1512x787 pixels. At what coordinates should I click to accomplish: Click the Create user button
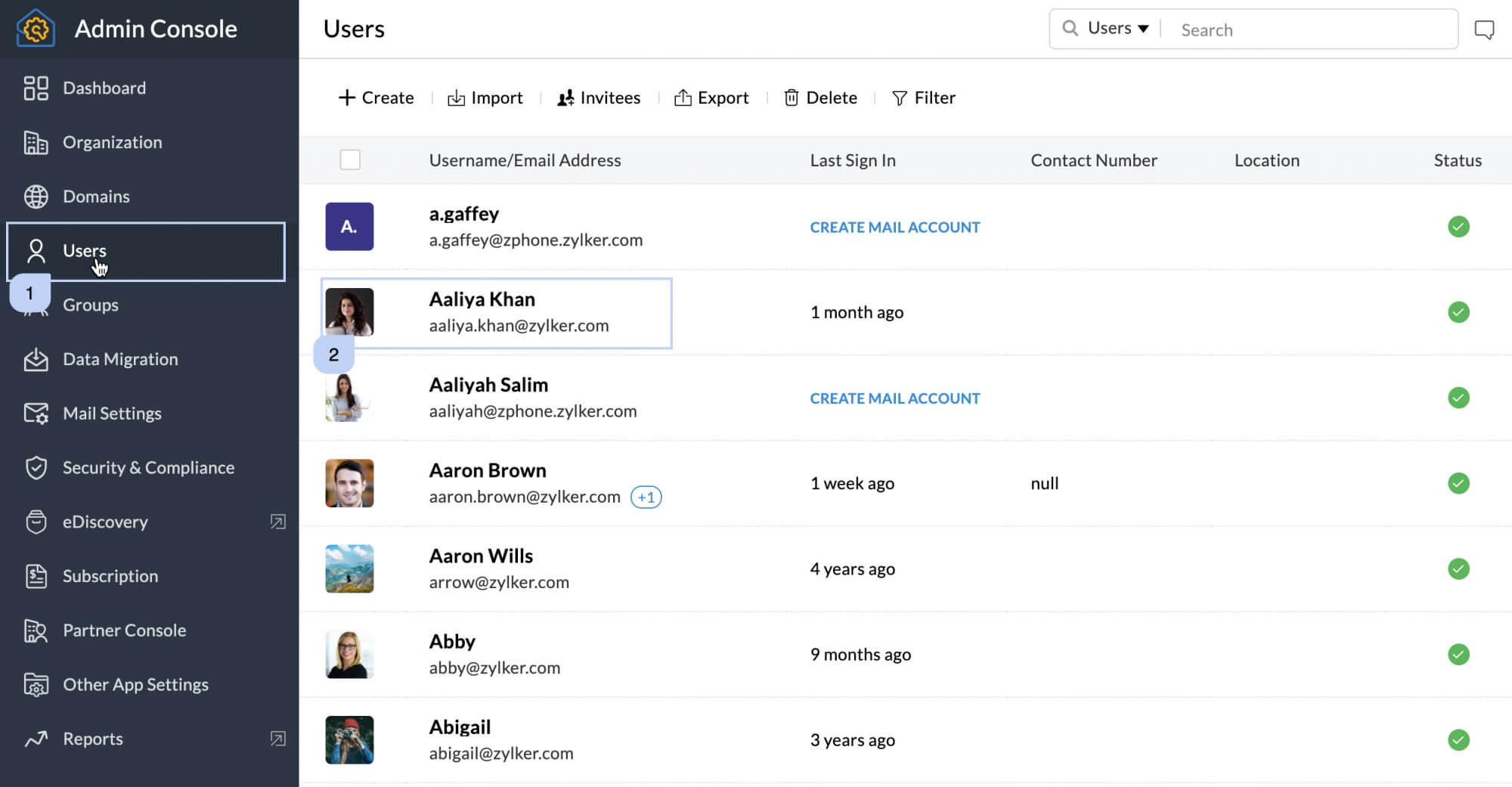[x=376, y=98]
